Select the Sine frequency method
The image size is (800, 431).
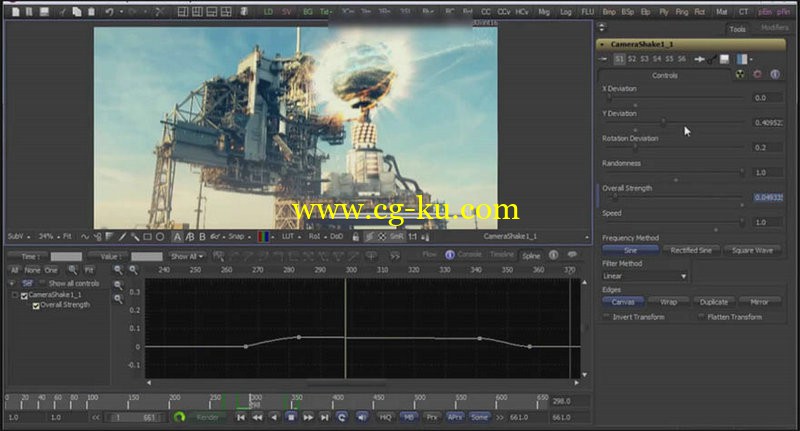(631, 250)
